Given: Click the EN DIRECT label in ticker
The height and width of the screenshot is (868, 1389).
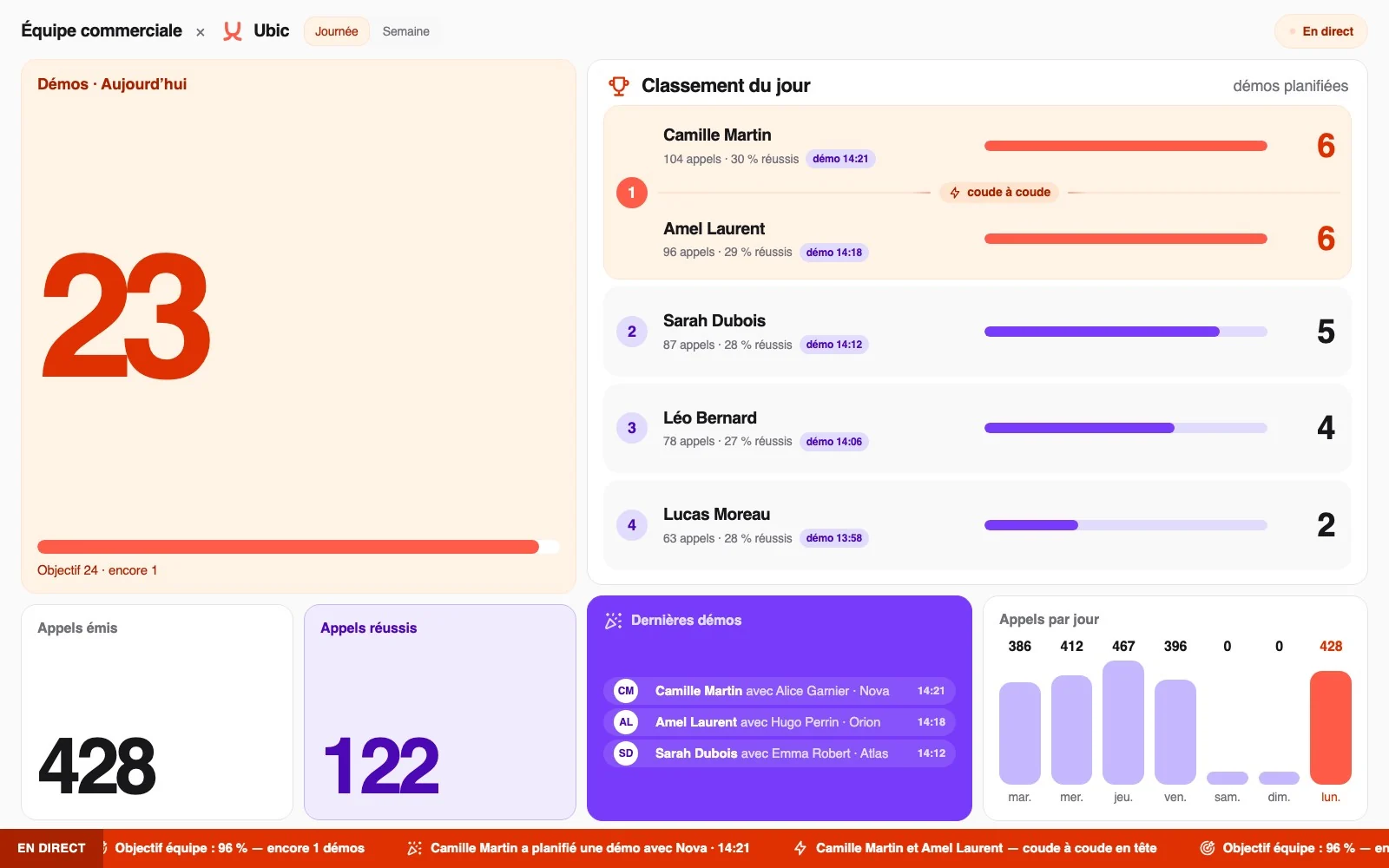Looking at the screenshot, I should [51, 848].
